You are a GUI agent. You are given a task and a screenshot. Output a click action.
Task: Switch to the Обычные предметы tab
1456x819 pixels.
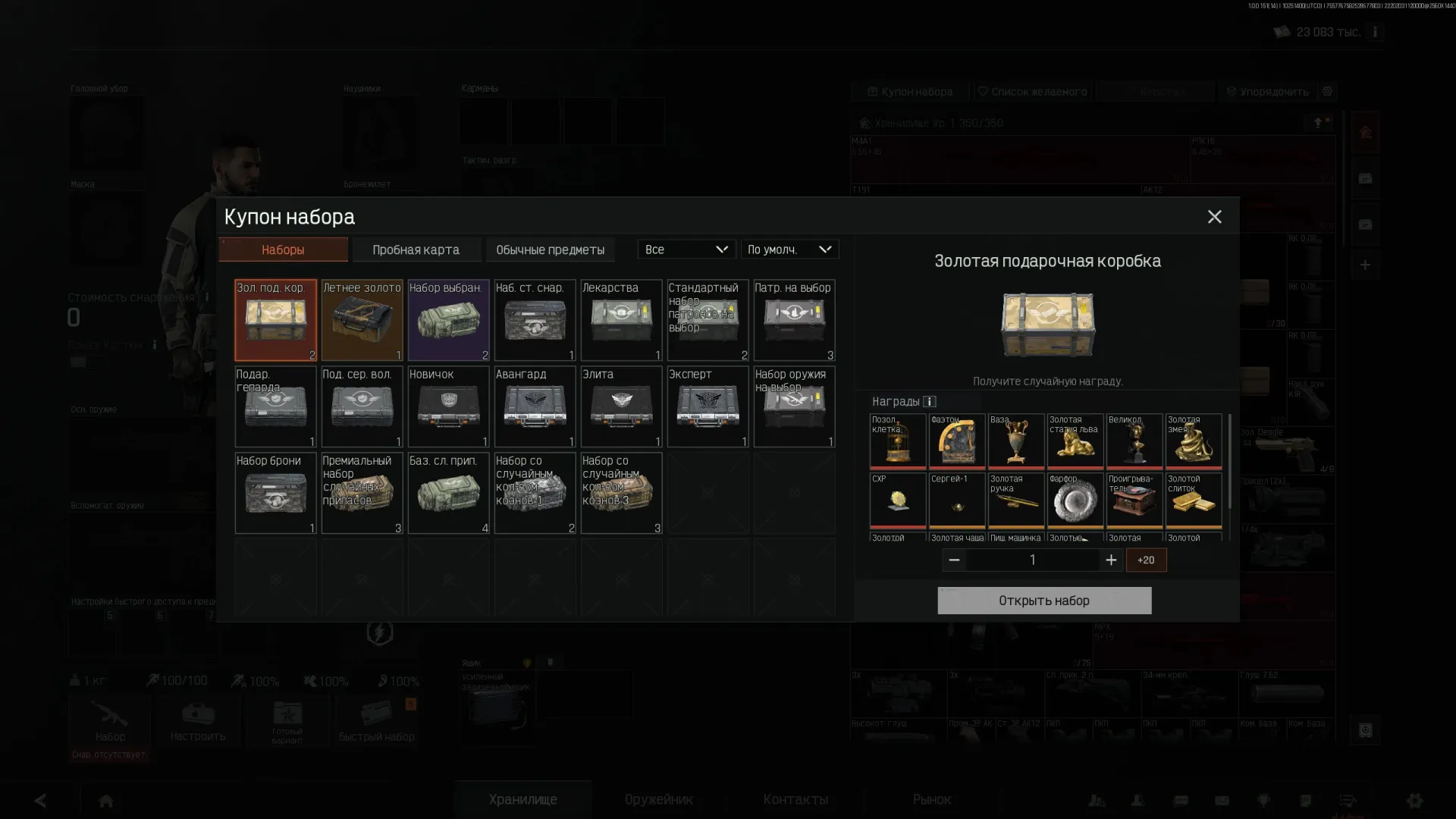pos(550,249)
